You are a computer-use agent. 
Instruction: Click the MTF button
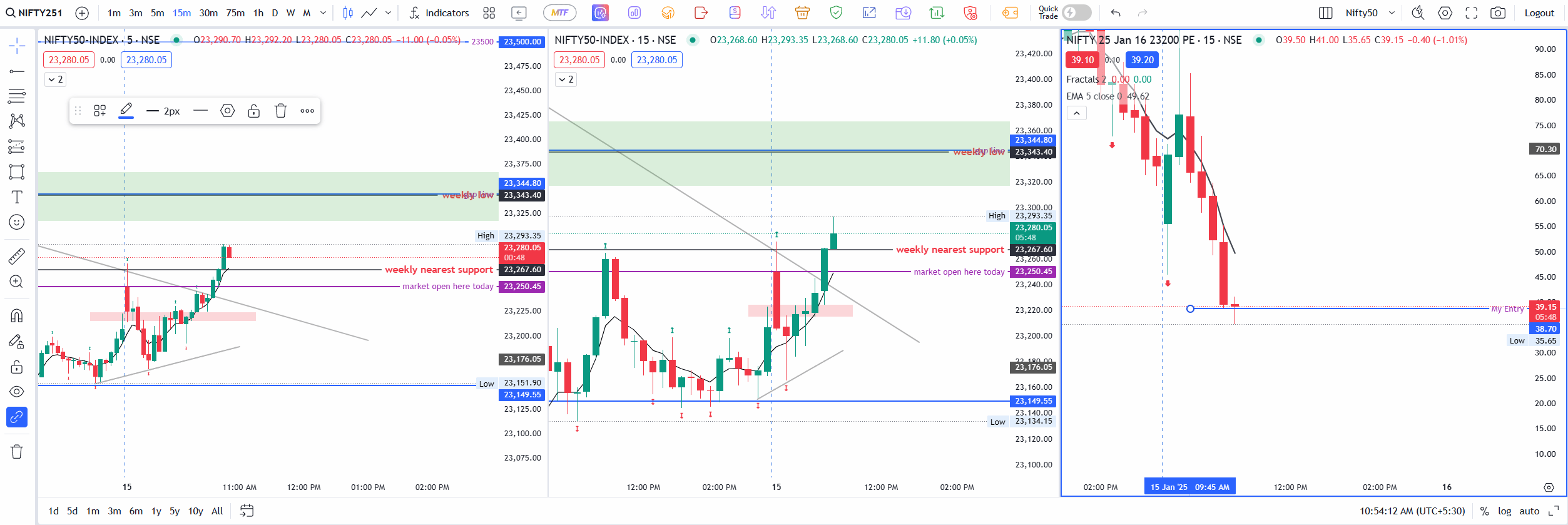click(x=559, y=13)
